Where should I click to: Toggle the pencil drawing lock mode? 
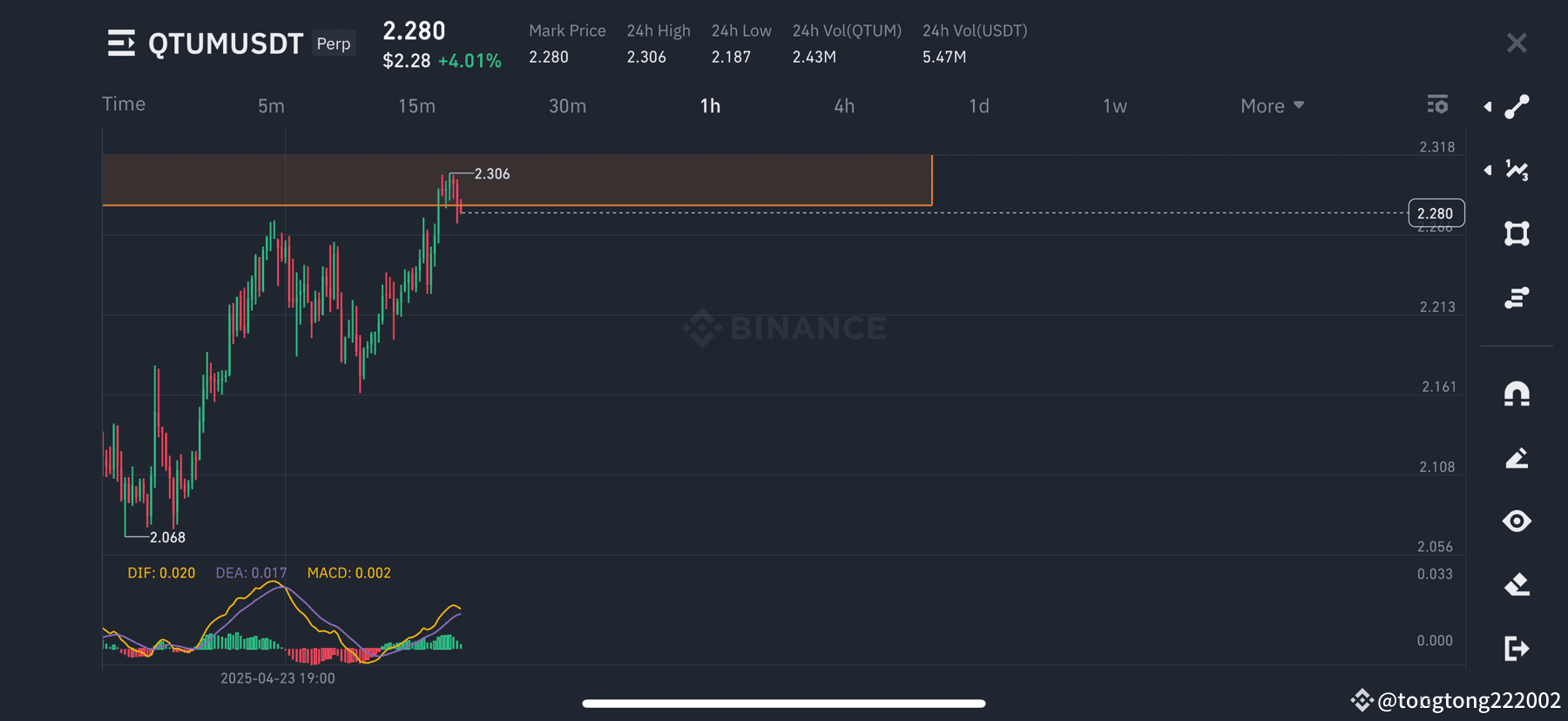click(x=1517, y=458)
